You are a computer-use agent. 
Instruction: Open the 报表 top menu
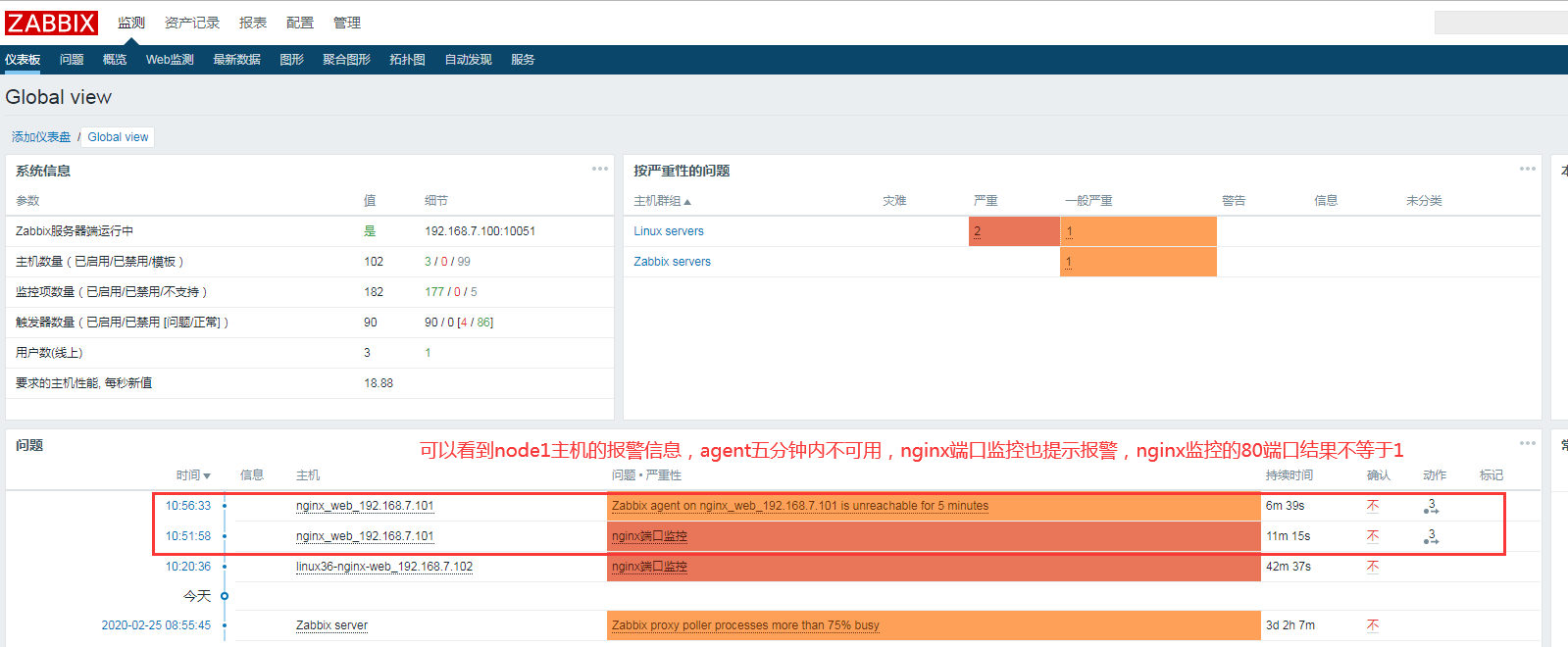(253, 23)
